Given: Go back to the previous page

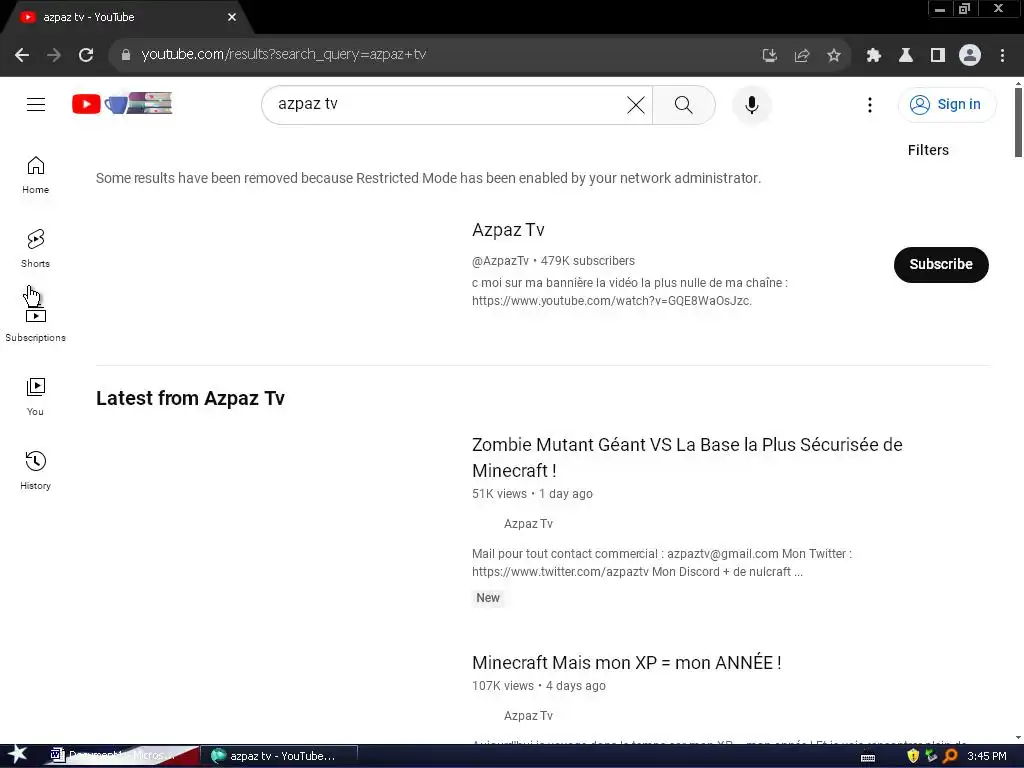Looking at the screenshot, I should [22, 56].
